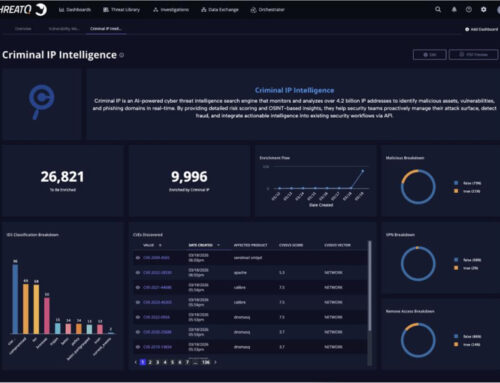Image resolution: width=500 pixels, height=383 pixels.
Task: Click true orange swatch in Remote Access legend
Action: [456, 344]
